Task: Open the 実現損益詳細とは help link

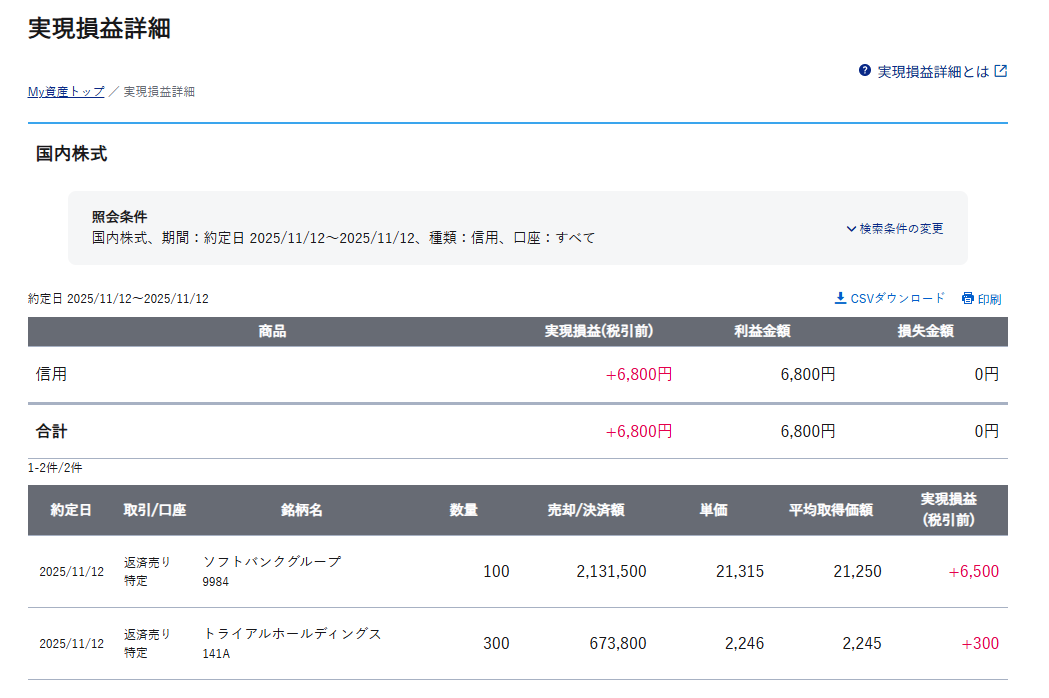Action: coord(932,72)
